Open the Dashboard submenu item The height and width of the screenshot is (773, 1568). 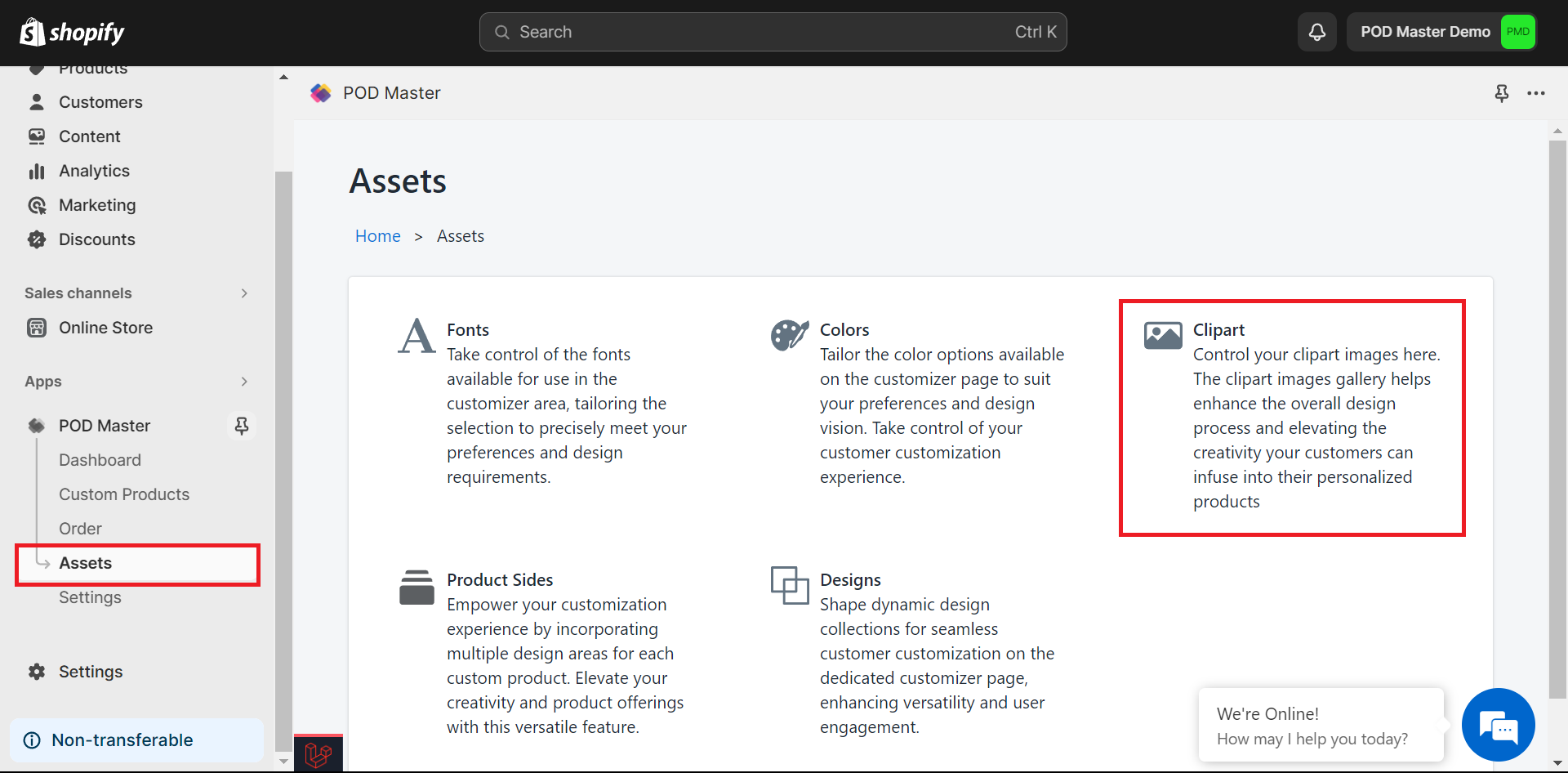click(100, 460)
